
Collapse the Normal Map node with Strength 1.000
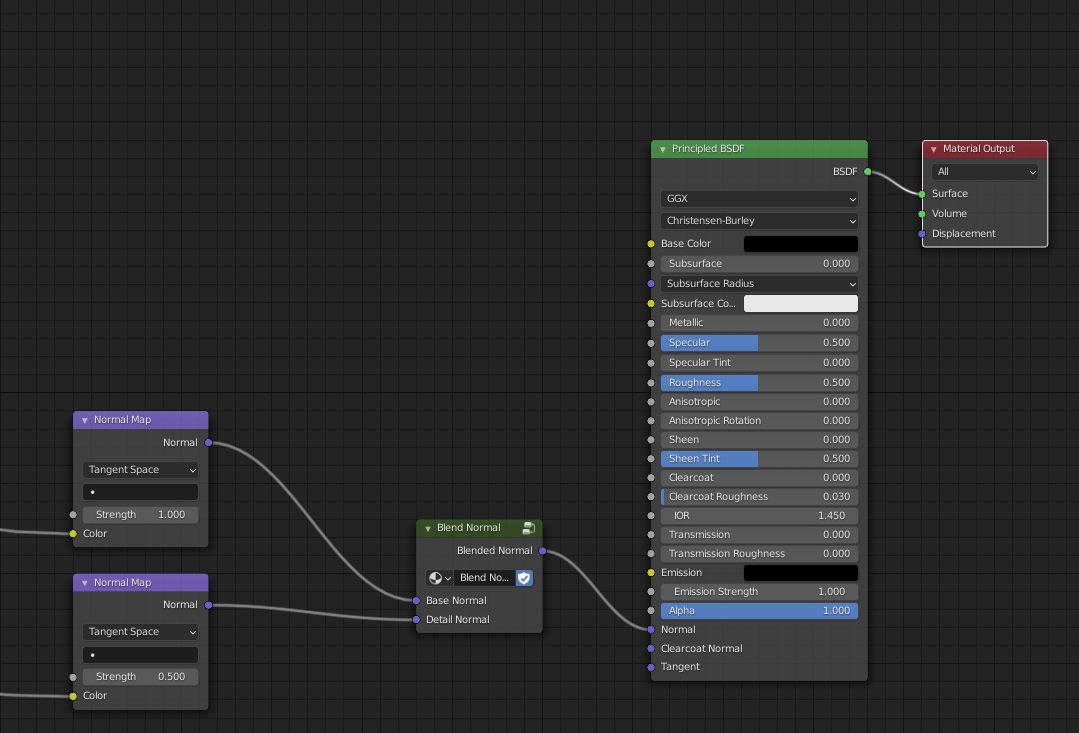click(x=85, y=421)
